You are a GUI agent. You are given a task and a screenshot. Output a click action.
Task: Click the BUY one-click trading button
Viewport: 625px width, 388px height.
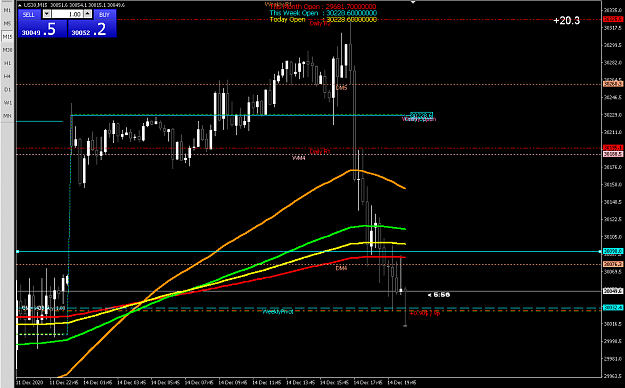pos(104,14)
